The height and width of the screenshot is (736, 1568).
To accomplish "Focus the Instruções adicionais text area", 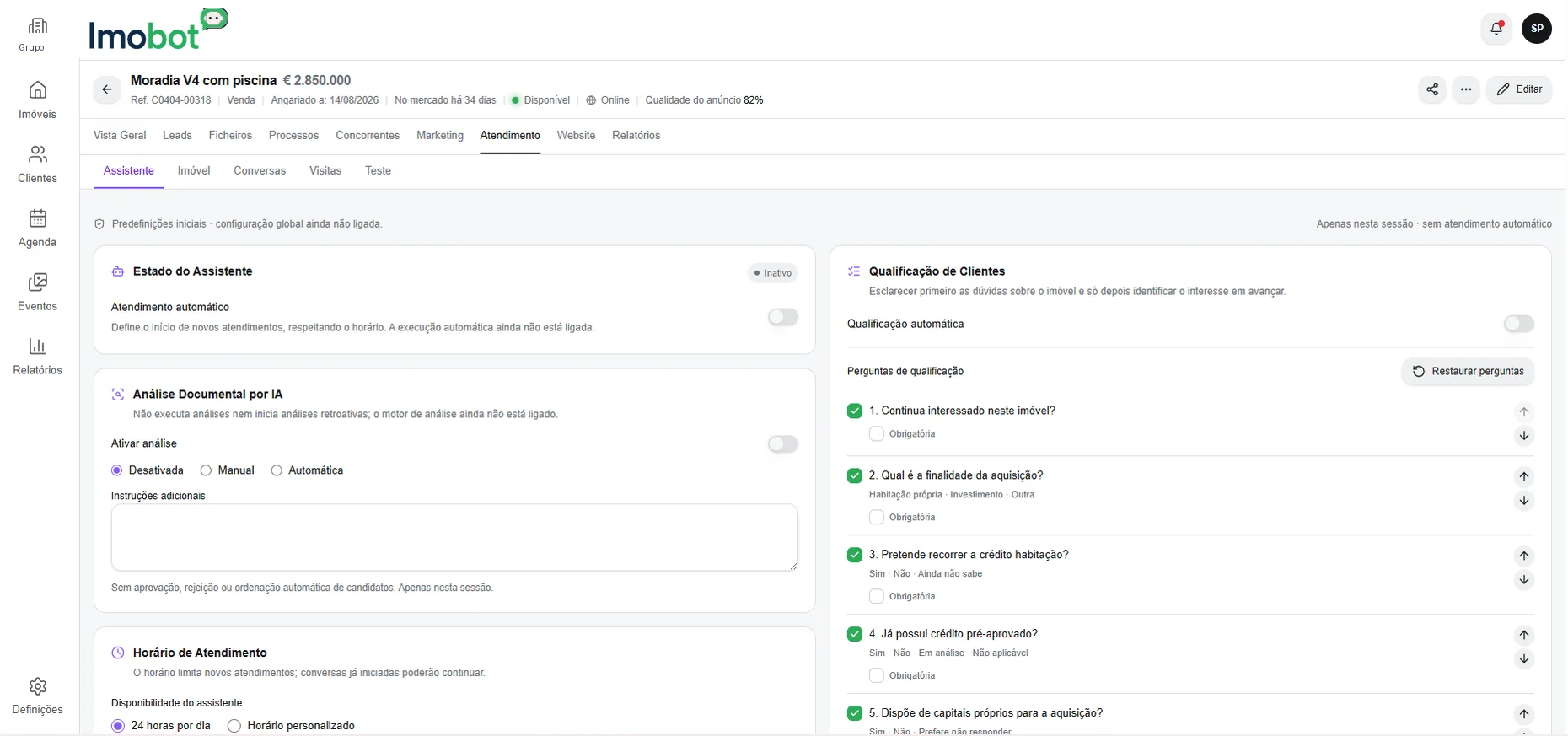I will [454, 538].
